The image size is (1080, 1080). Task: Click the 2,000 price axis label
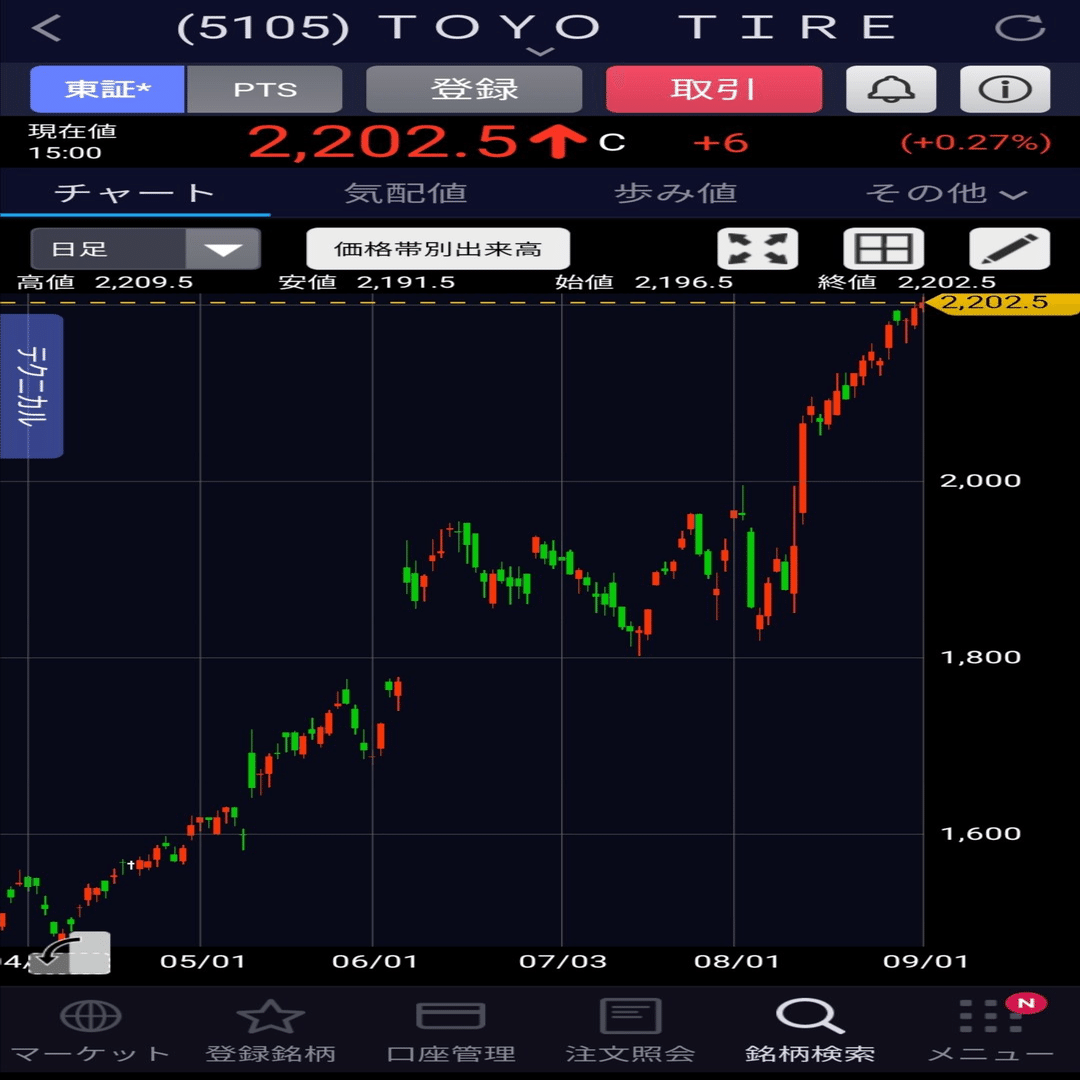(980, 480)
